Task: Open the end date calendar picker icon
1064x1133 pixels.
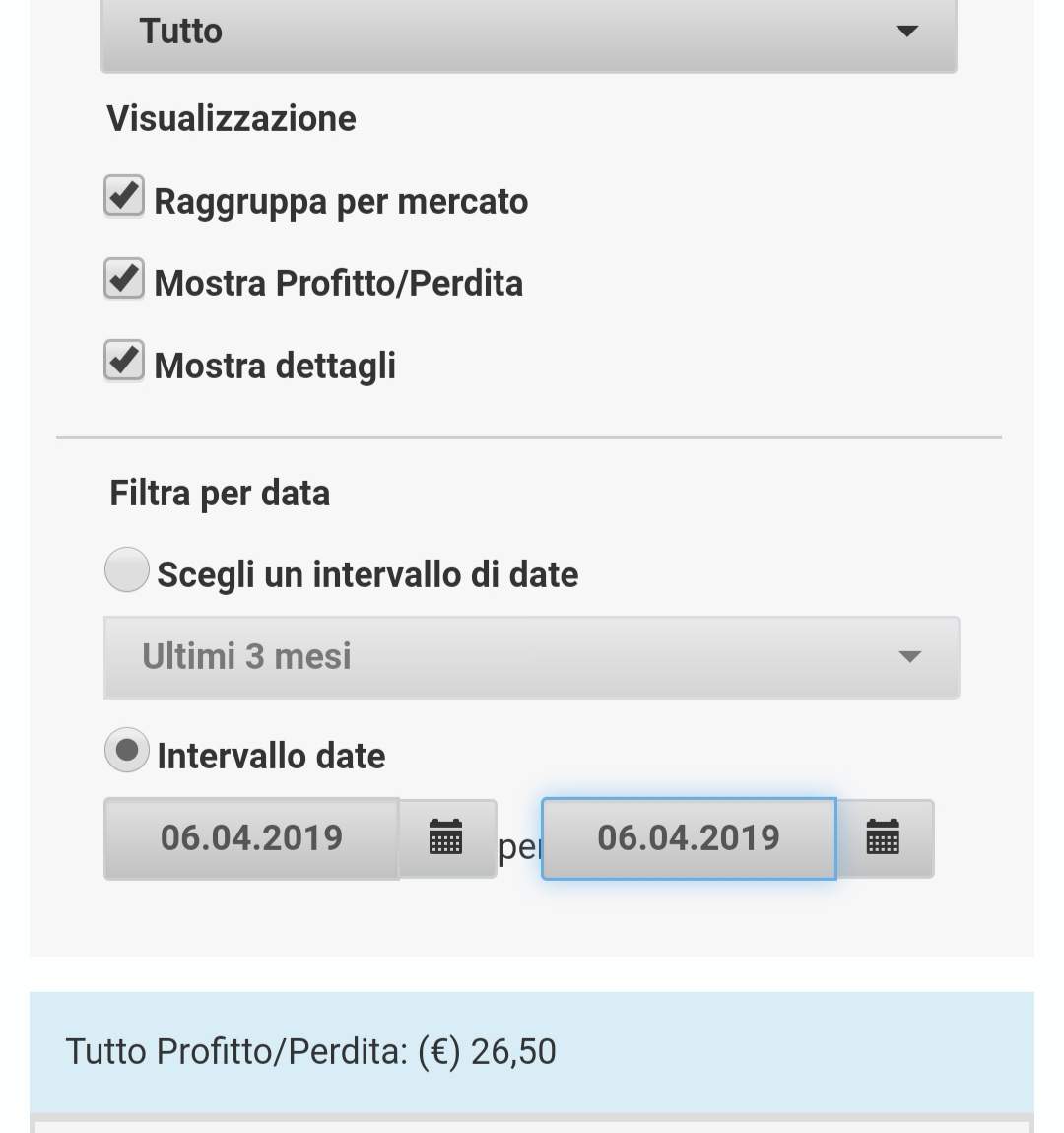Action: click(883, 838)
